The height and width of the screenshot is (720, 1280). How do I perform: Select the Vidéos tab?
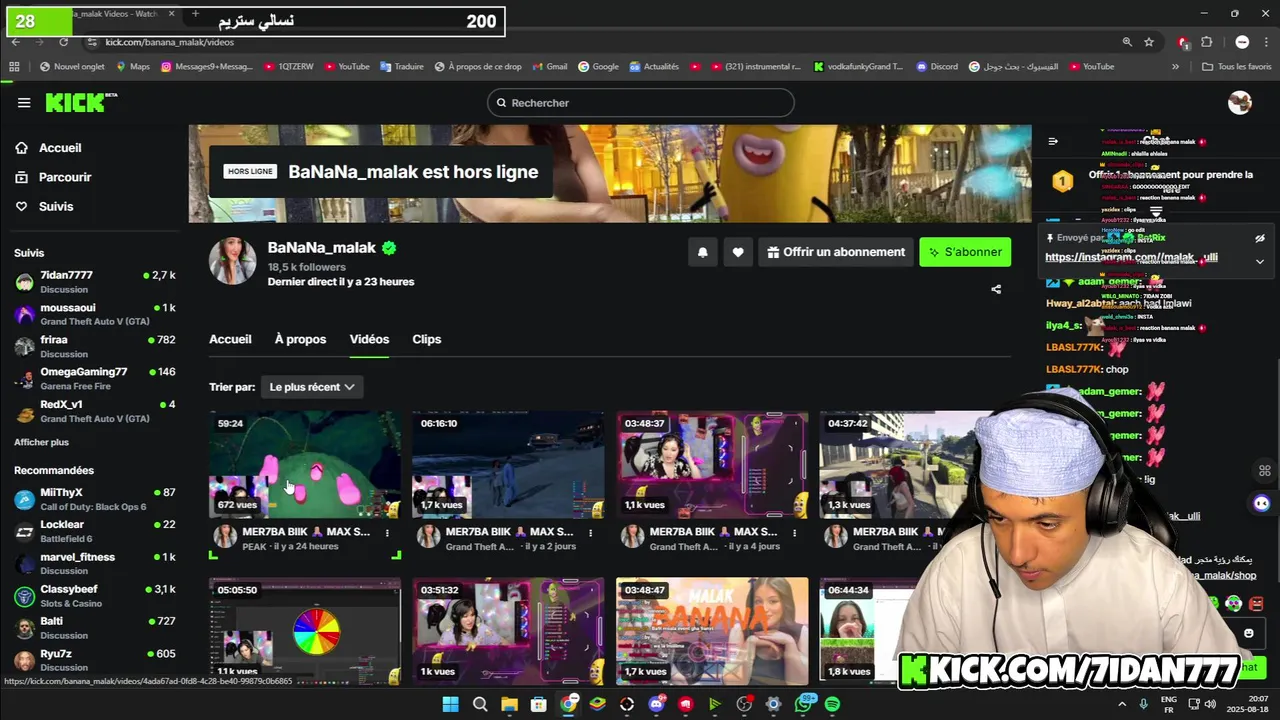[x=369, y=339]
